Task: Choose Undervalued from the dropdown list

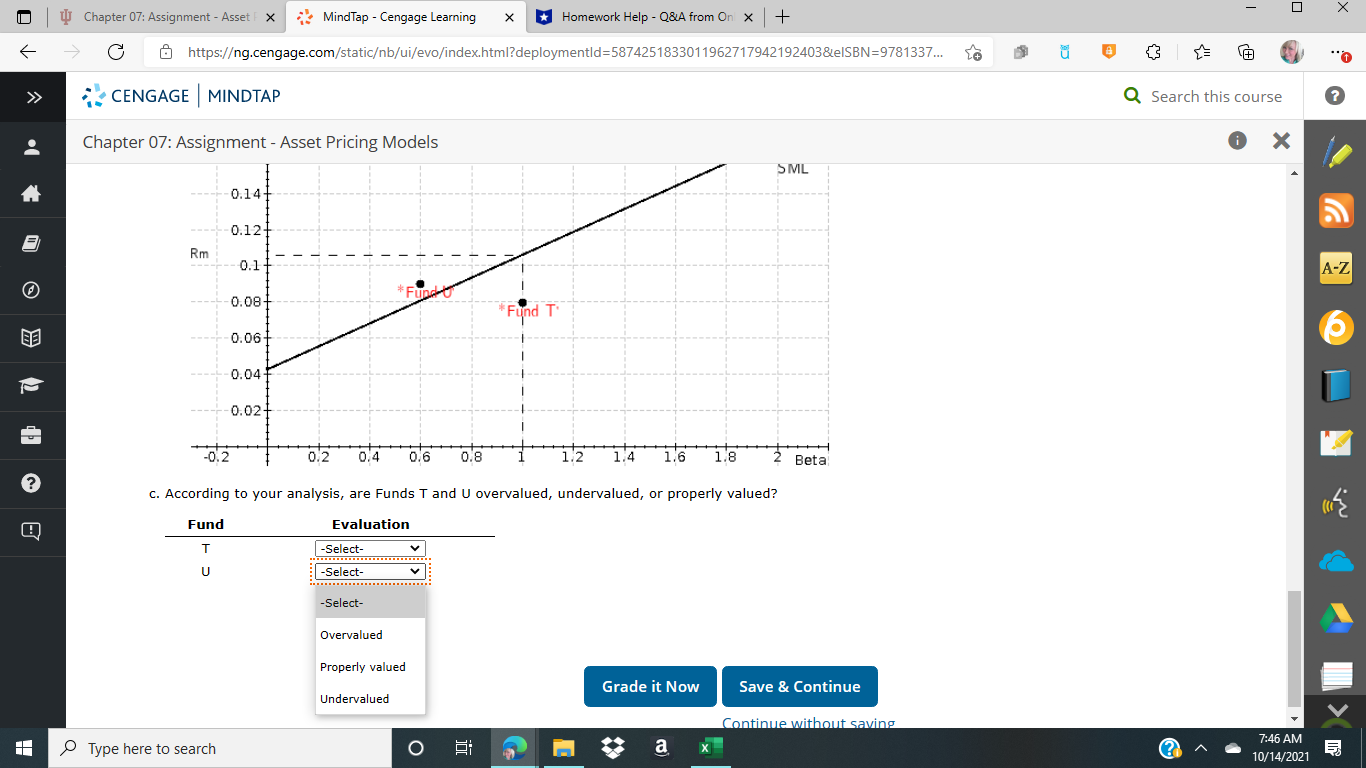Action: coord(371,699)
